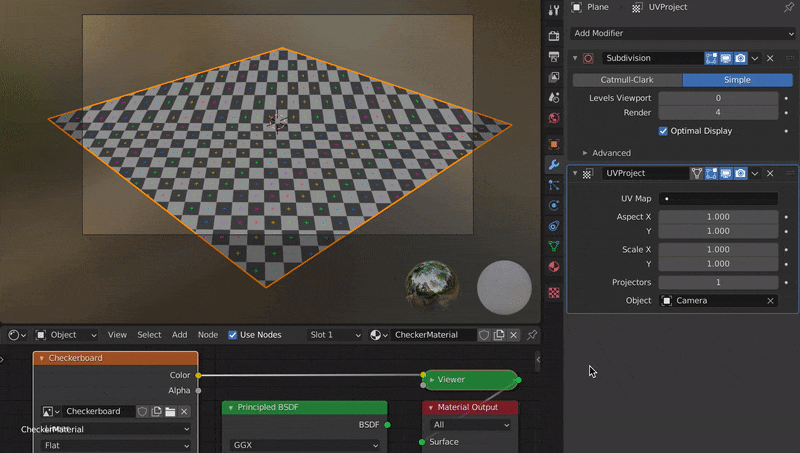Screen dimensions: 800x453
Task: Create new copy of Checkerboard image
Action: click(156, 411)
